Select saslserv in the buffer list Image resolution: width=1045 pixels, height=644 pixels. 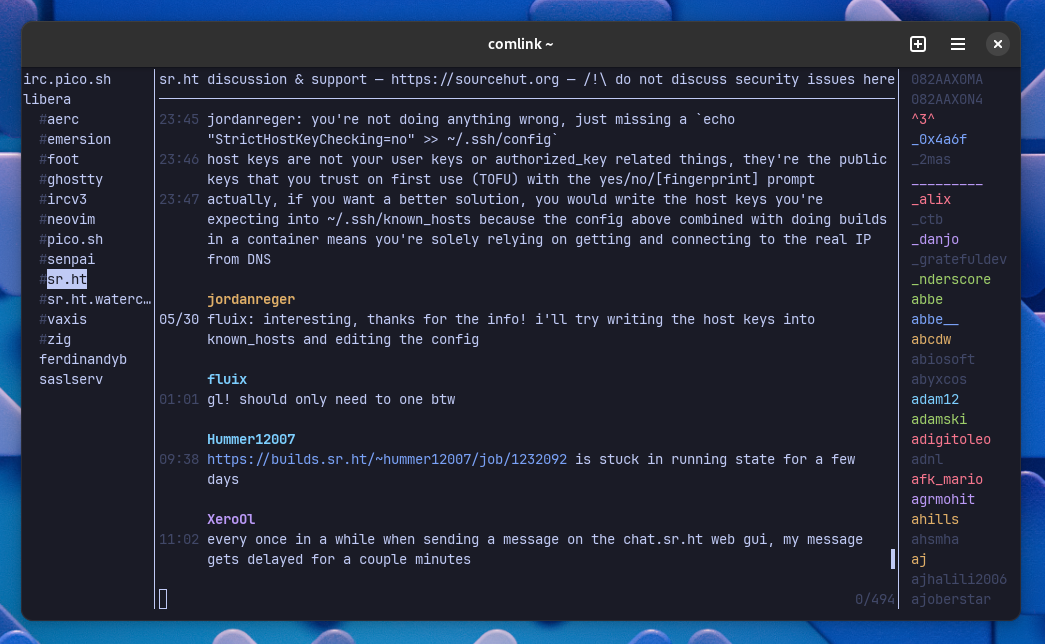[x=70, y=379]
